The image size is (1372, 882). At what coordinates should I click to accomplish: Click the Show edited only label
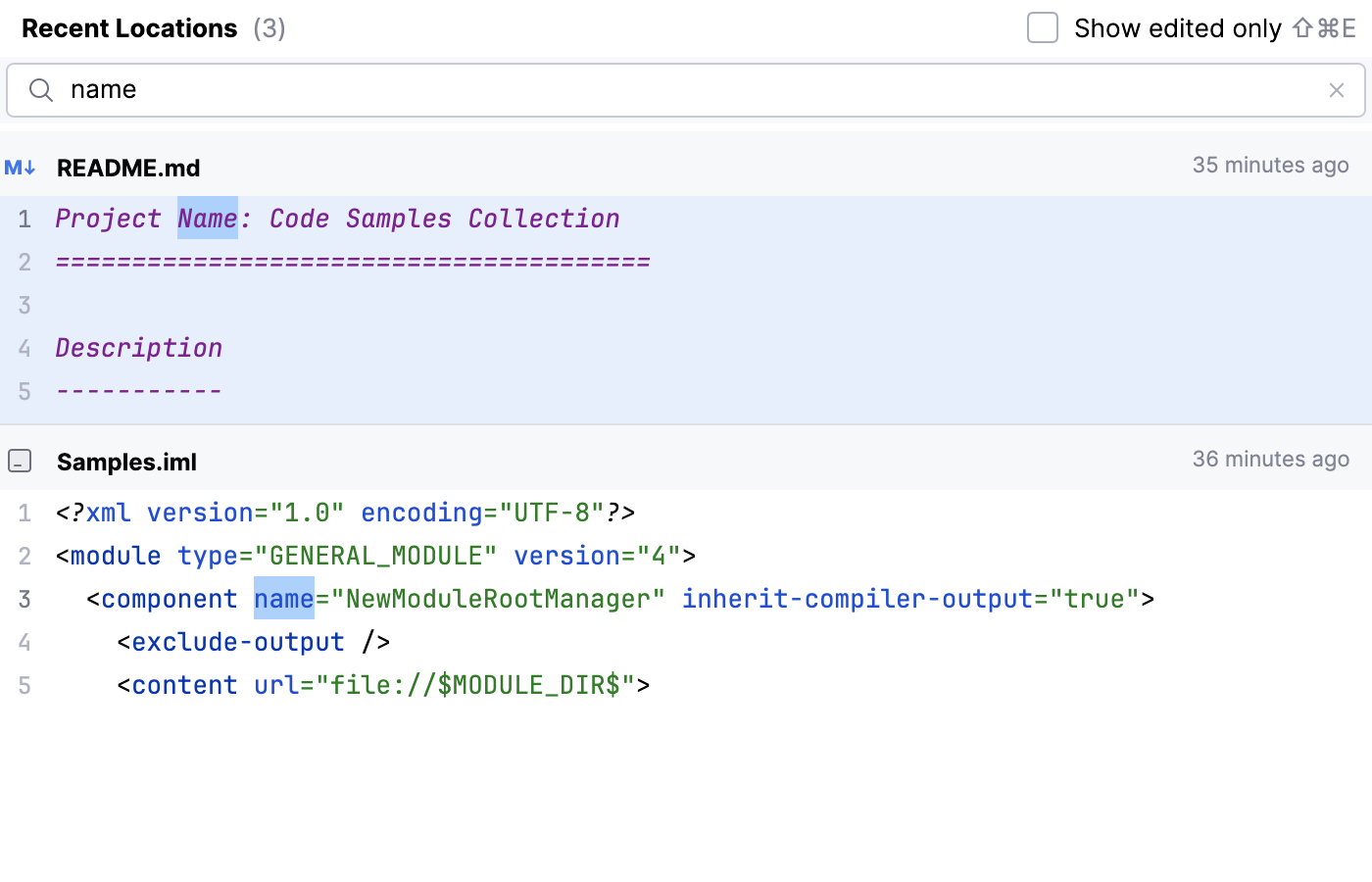pos(1177,28)
